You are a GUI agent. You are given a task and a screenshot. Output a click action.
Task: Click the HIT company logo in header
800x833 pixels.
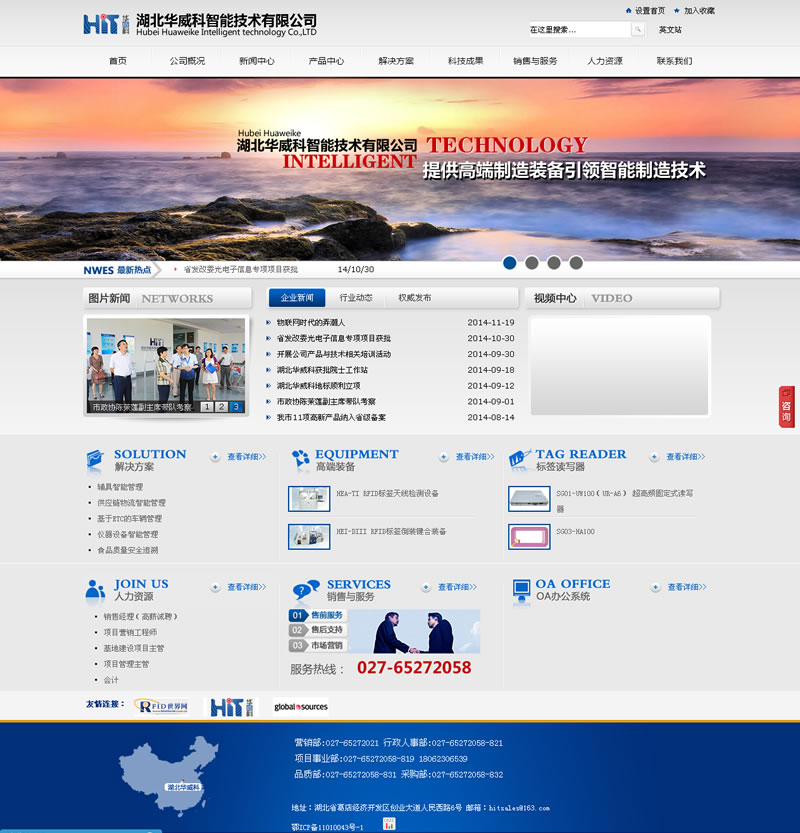[107, 24]
